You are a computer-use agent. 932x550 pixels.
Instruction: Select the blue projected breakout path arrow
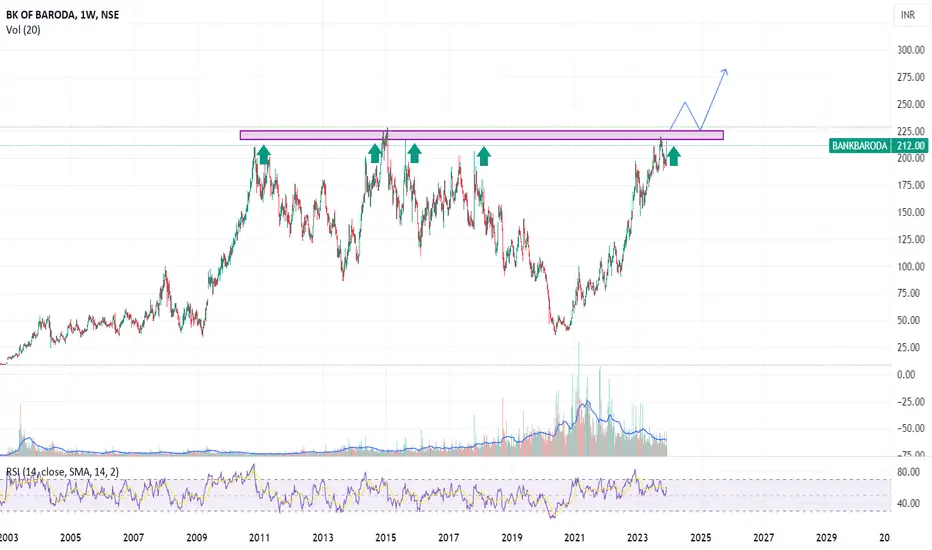[699, 99]
